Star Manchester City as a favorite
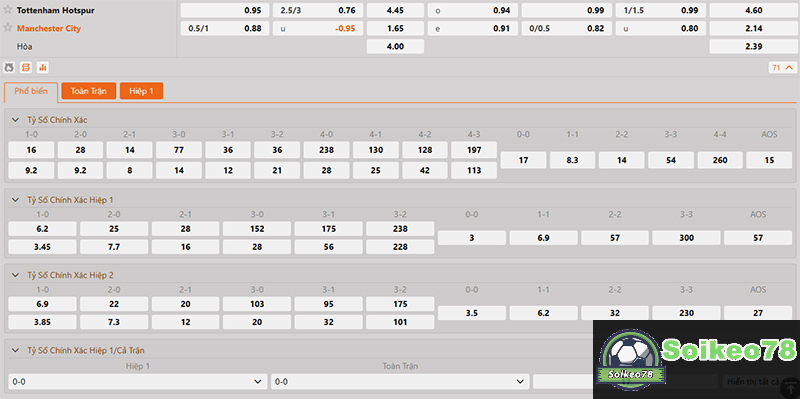Viewport: 800px width, 399px height. tap(7, 28)
